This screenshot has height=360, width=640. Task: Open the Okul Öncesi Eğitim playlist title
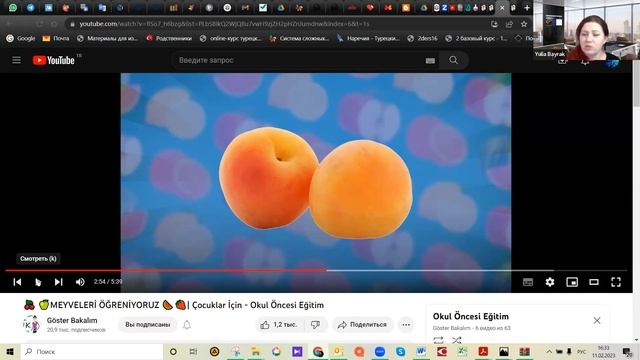pyautogui.click(x=471, y=316)
